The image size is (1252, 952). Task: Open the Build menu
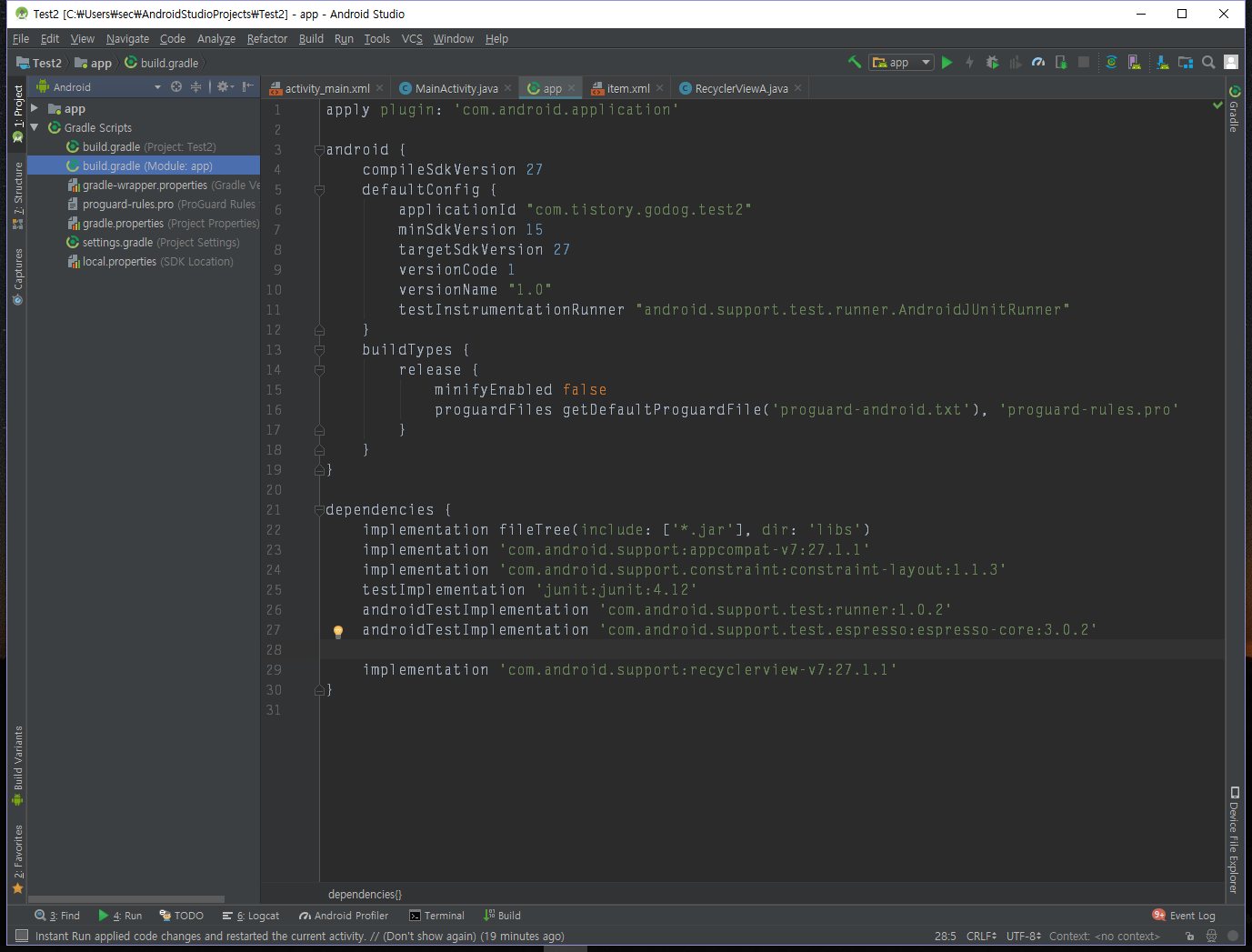[311, 38]
